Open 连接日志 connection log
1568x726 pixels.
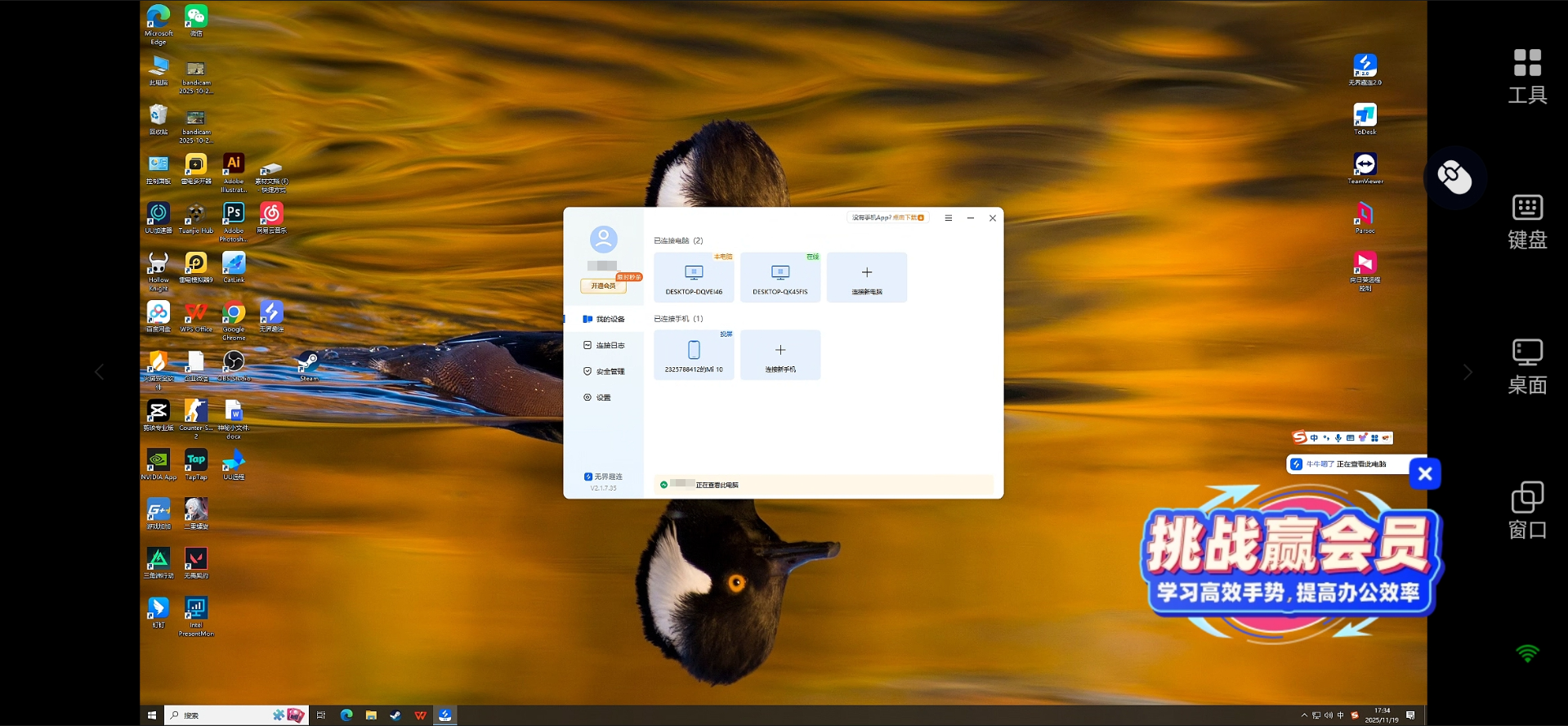point(604,346)
